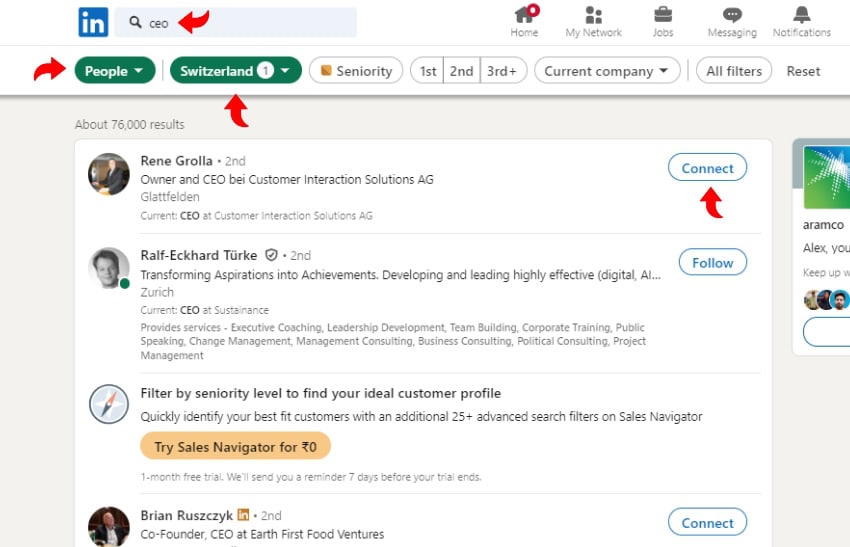Open Brian Ruszczyk's name link
Viewport: 850px width, 547px height.
(186, 515)
